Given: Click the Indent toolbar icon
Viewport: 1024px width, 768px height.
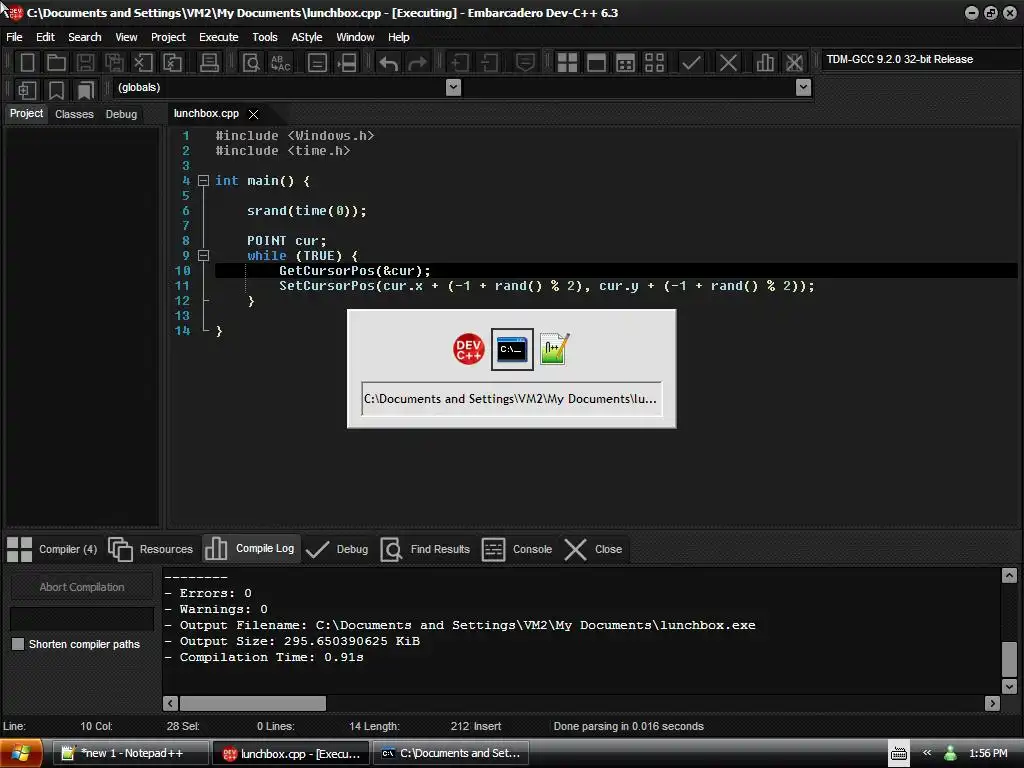Looking at the screenshot, I should [459, 63].
